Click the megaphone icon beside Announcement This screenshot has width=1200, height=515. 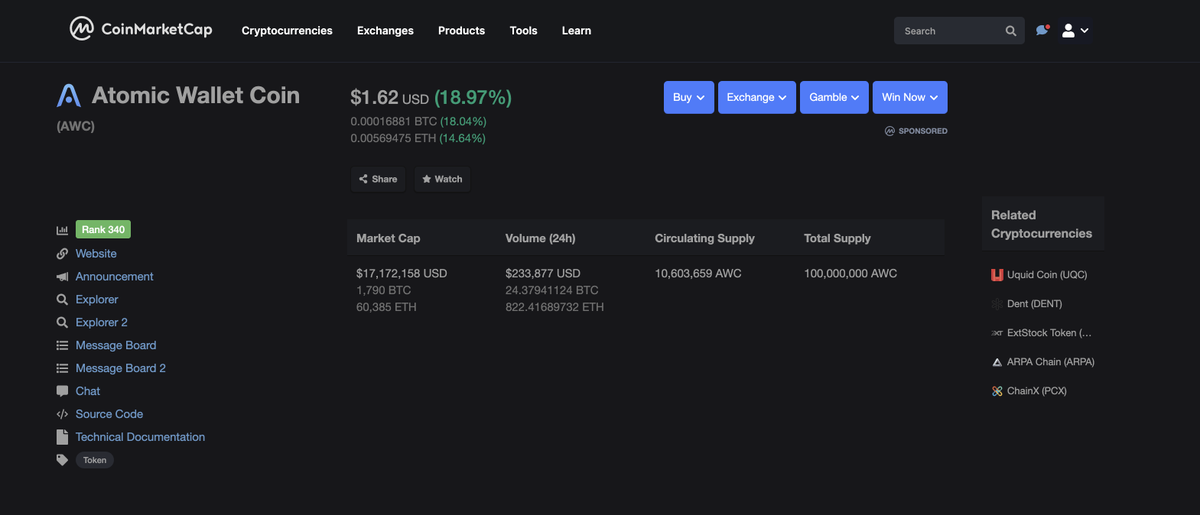tap(62, 277)
